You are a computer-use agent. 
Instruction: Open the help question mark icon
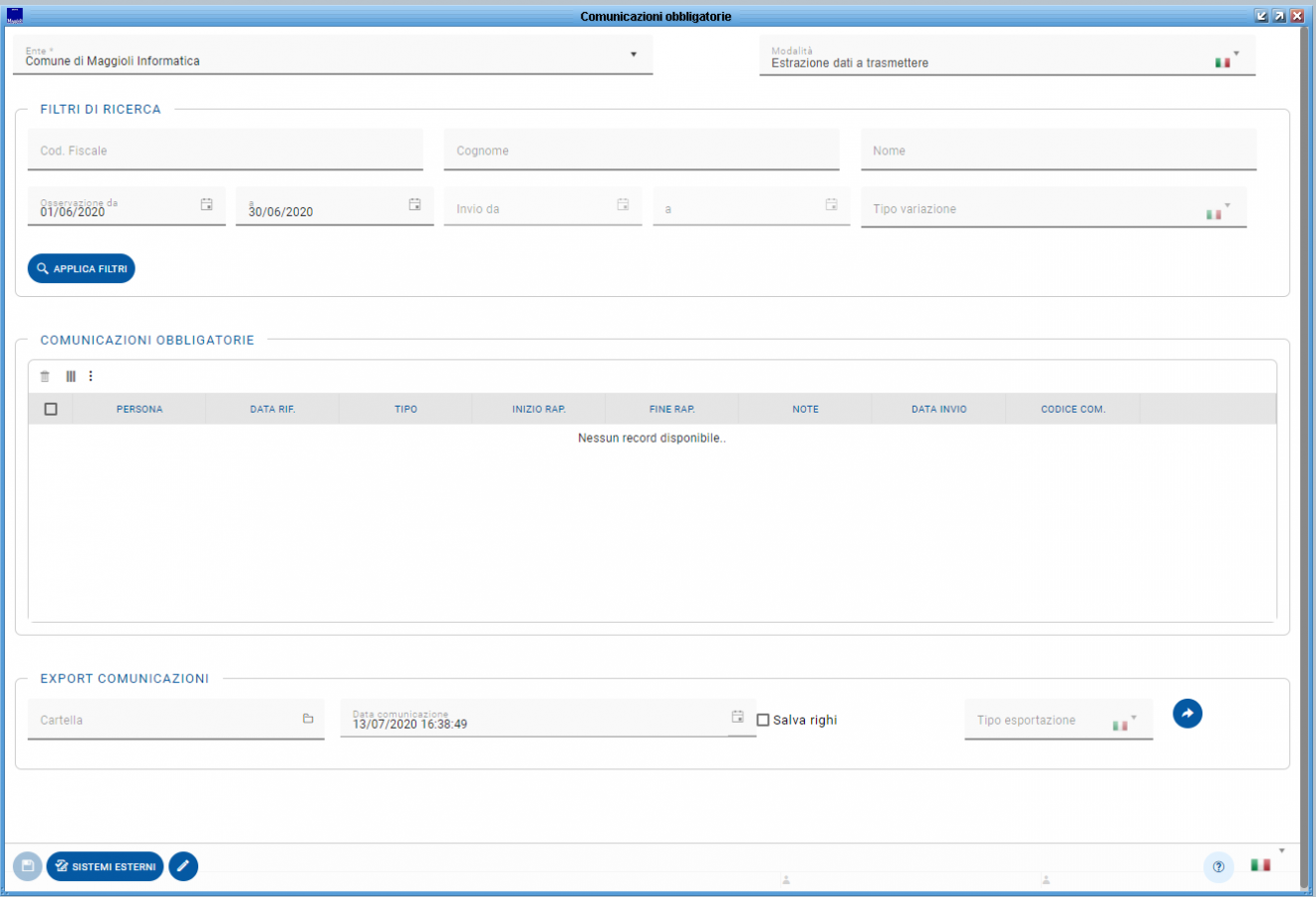click(x=1218, y=866)
